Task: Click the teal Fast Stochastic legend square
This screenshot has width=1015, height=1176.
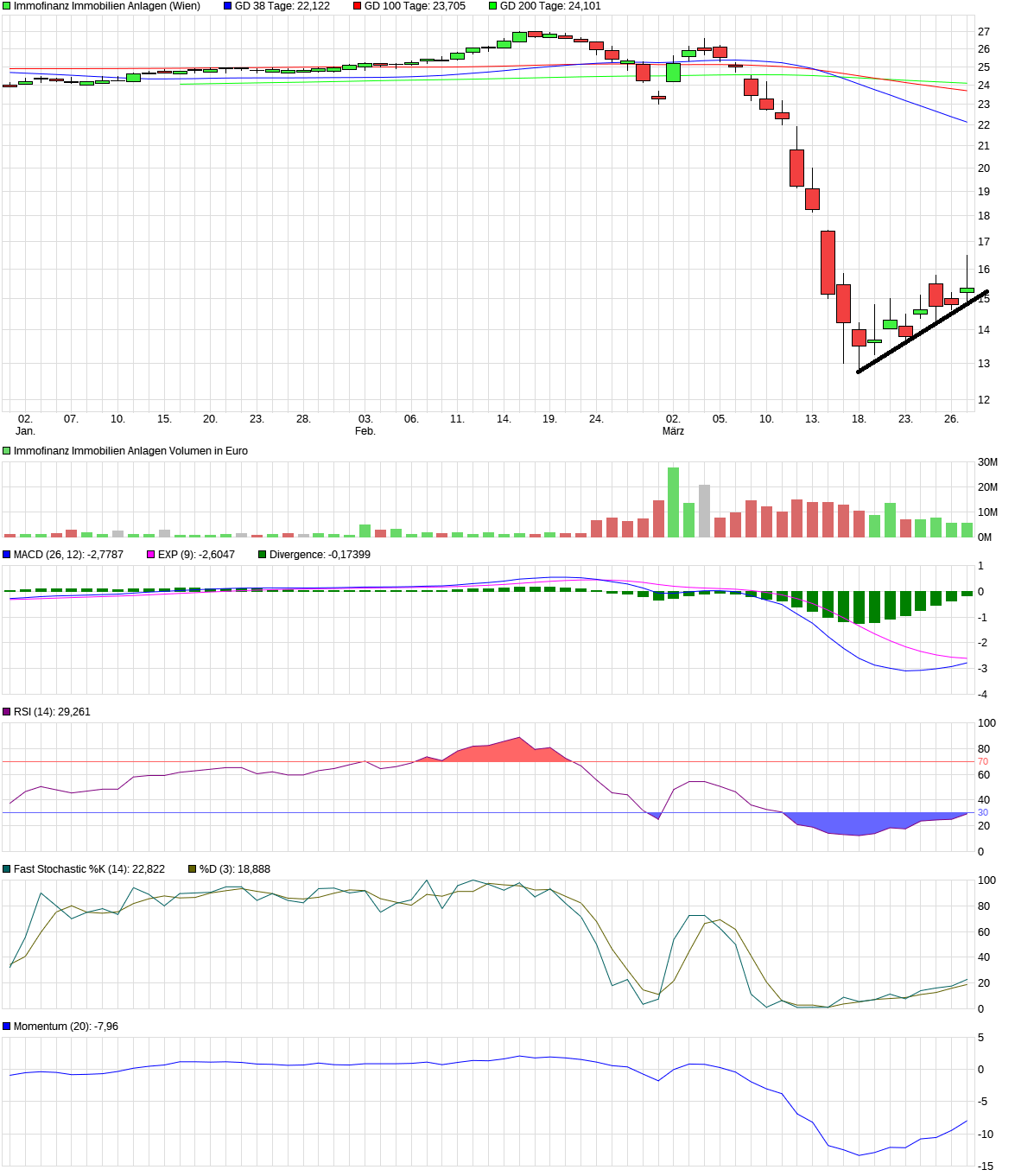Action: pos(7,869)
